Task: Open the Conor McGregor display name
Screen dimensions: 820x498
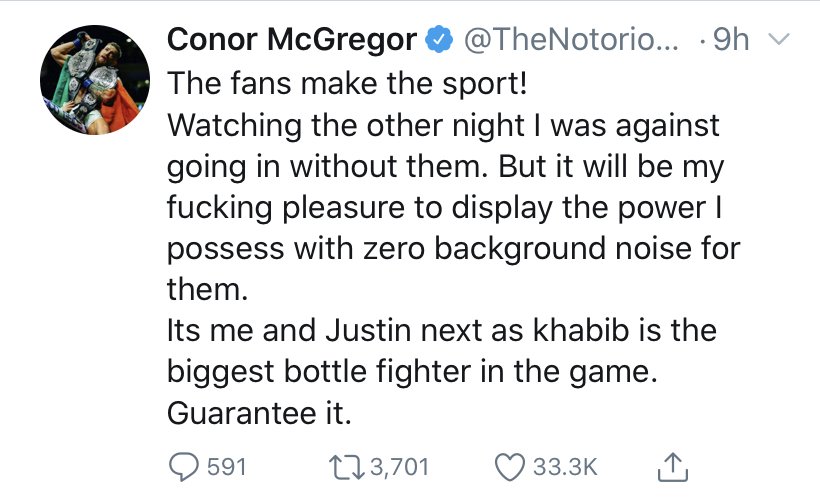Action: coord(291,41)
